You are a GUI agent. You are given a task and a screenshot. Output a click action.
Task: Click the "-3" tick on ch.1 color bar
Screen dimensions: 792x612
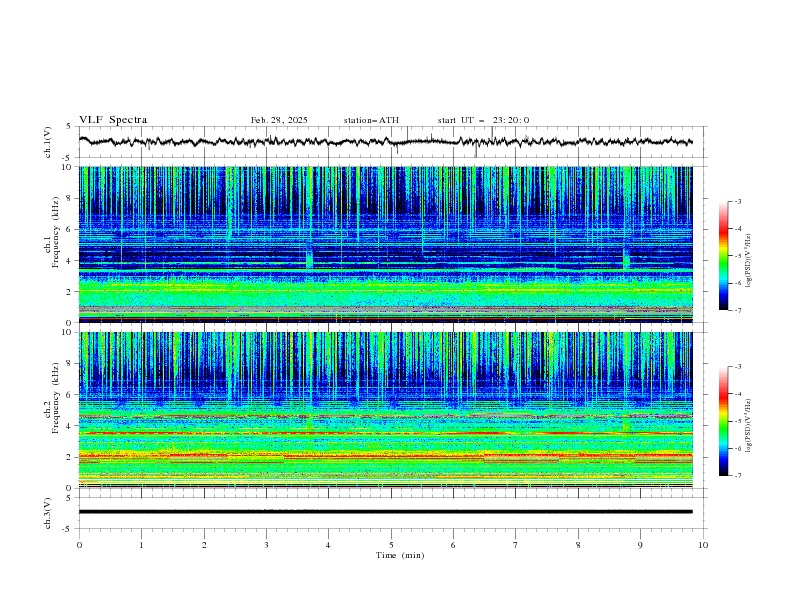[737, 201]
